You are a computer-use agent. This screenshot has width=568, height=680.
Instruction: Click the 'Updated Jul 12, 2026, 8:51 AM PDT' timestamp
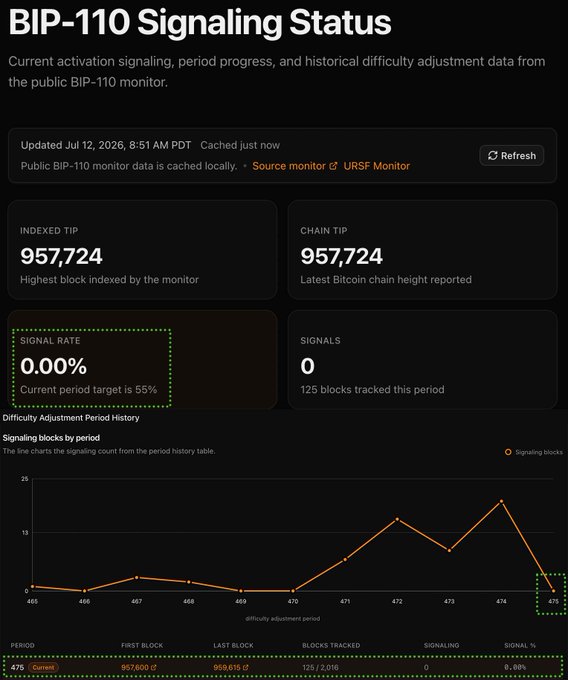tap(106, 145)
